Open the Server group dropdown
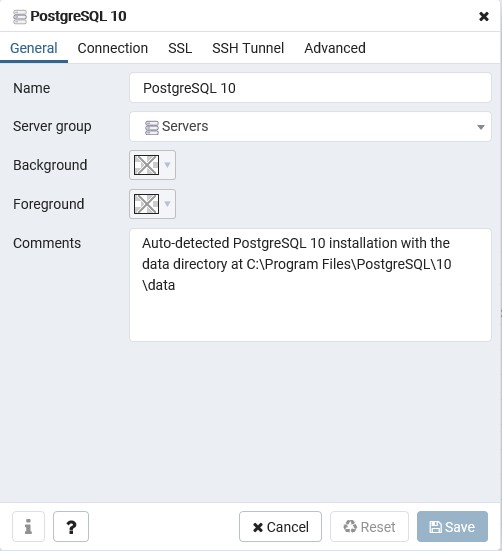Image resolution: width=502 pixels, height=551 pixels. point(310,127)
